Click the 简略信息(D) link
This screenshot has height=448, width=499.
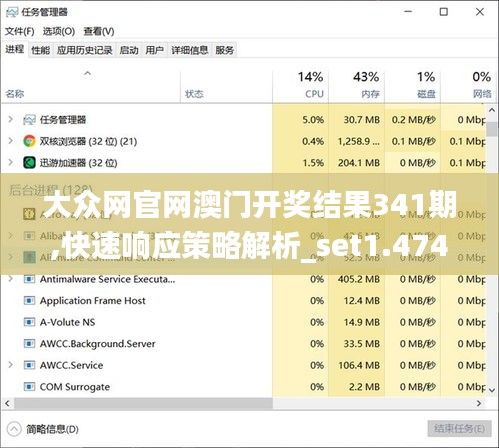tap(52, 429)
